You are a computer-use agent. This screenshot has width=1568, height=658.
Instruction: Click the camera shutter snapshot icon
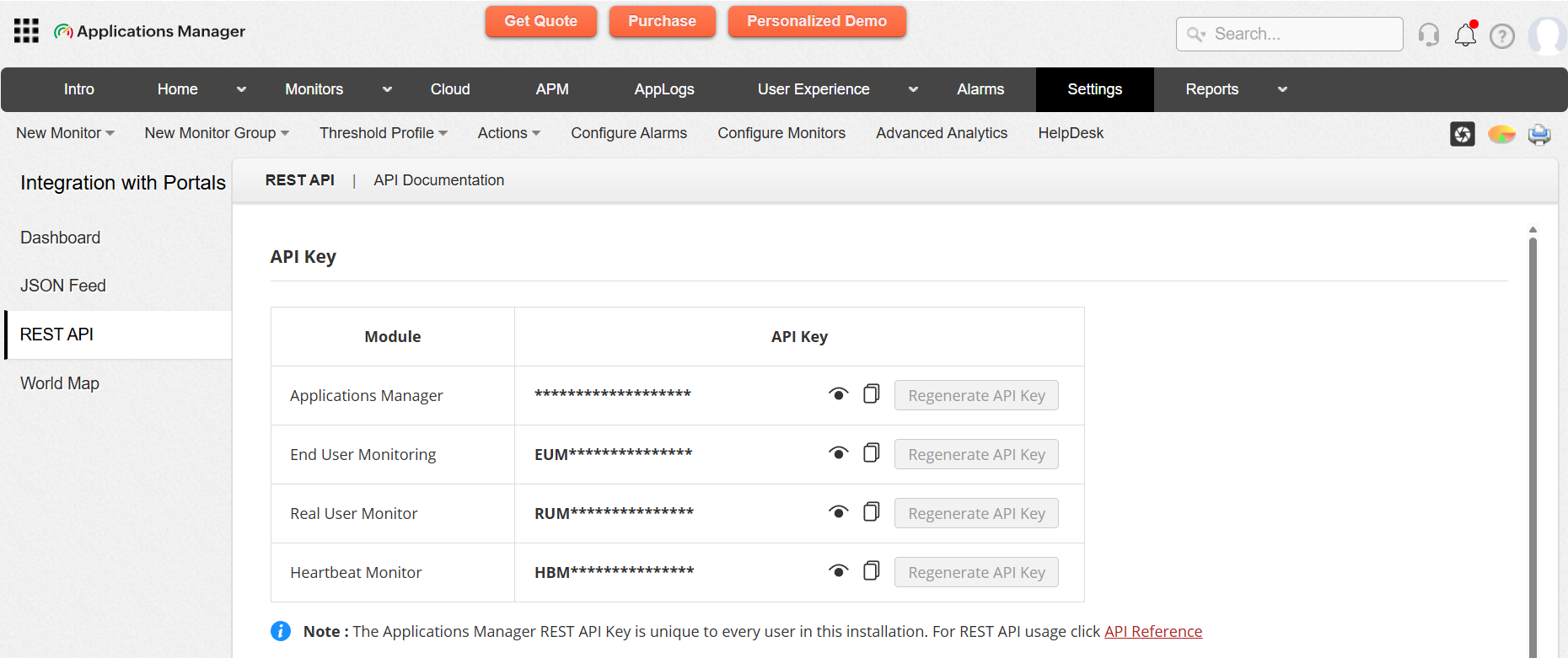click(1463, 134)
